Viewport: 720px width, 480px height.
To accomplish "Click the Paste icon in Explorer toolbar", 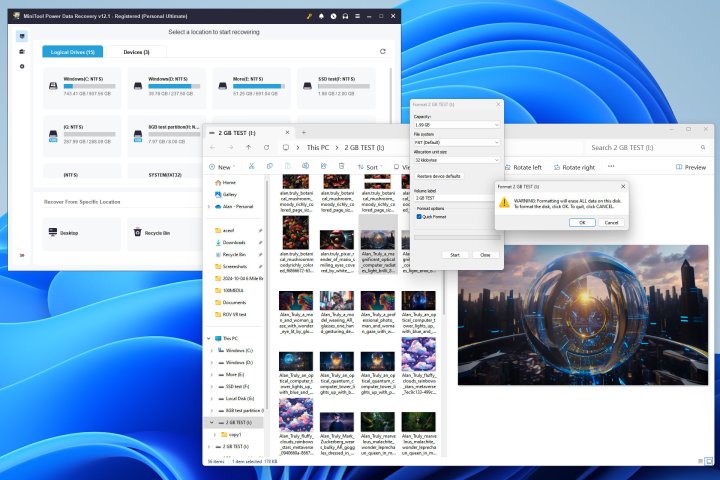I will coord(287,166).
